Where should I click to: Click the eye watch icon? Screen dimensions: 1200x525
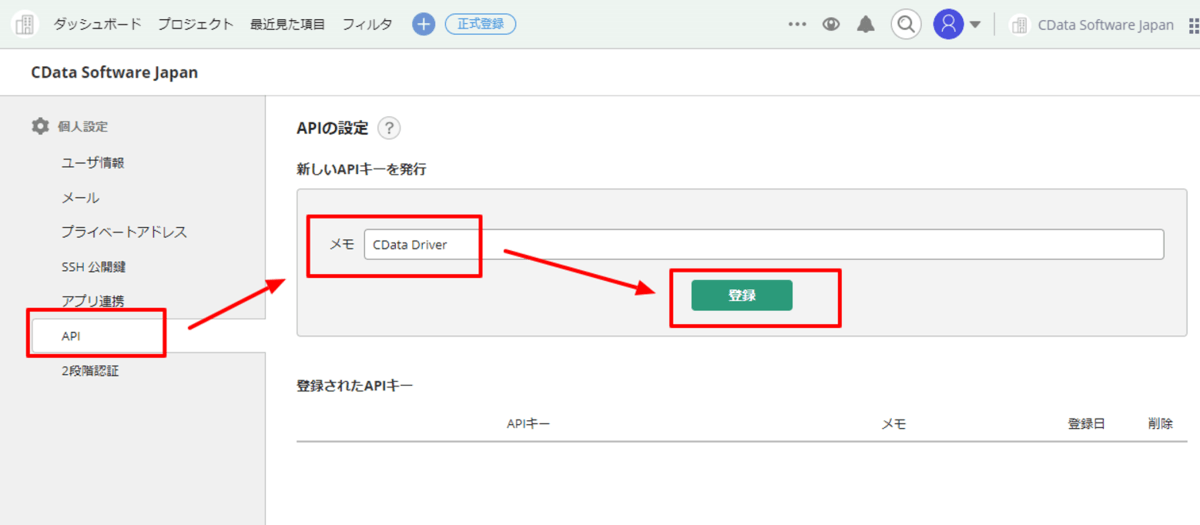point(831,25)
